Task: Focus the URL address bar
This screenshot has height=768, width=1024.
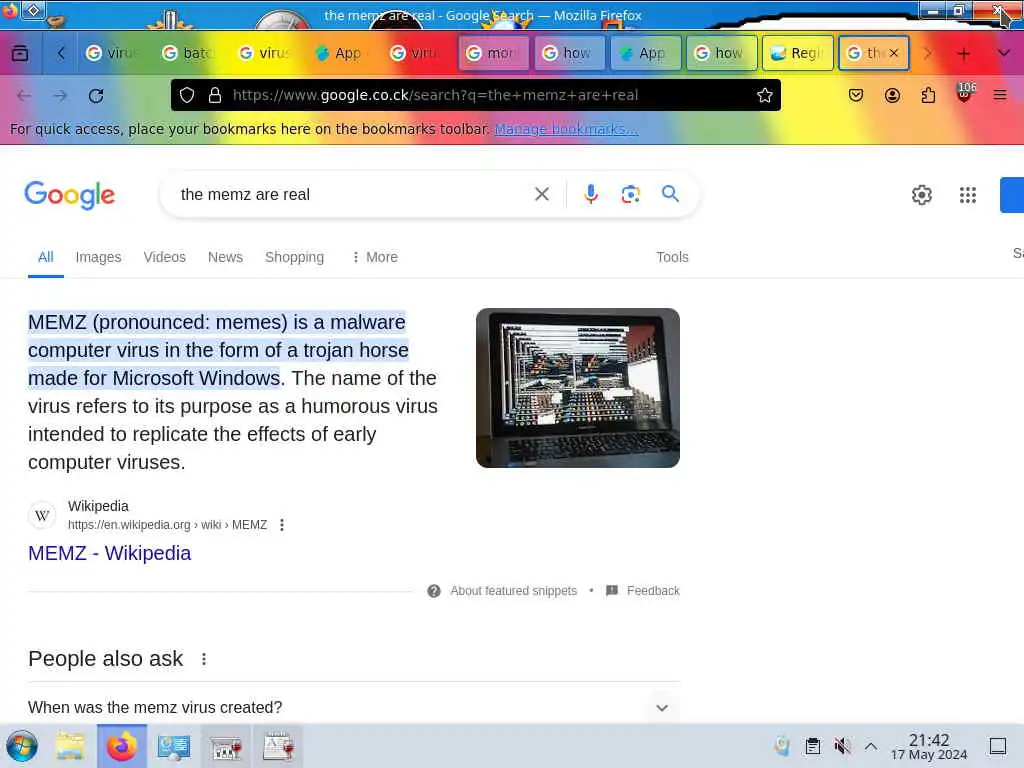Action: pos(475,95)
